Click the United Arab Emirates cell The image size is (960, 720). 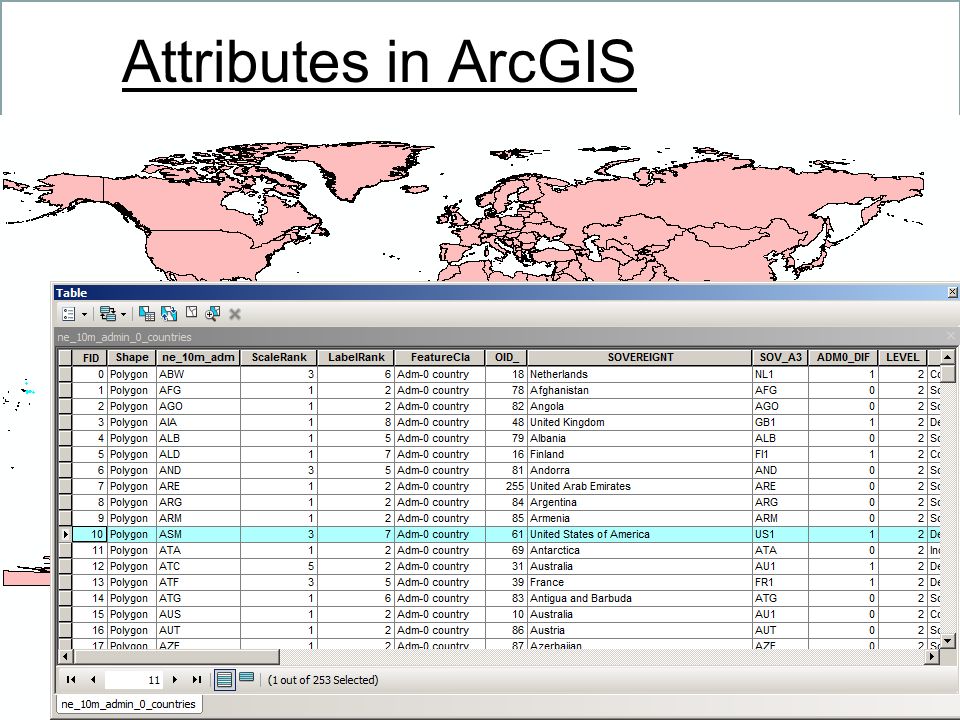pyautogui.click(x=639, y=486)
